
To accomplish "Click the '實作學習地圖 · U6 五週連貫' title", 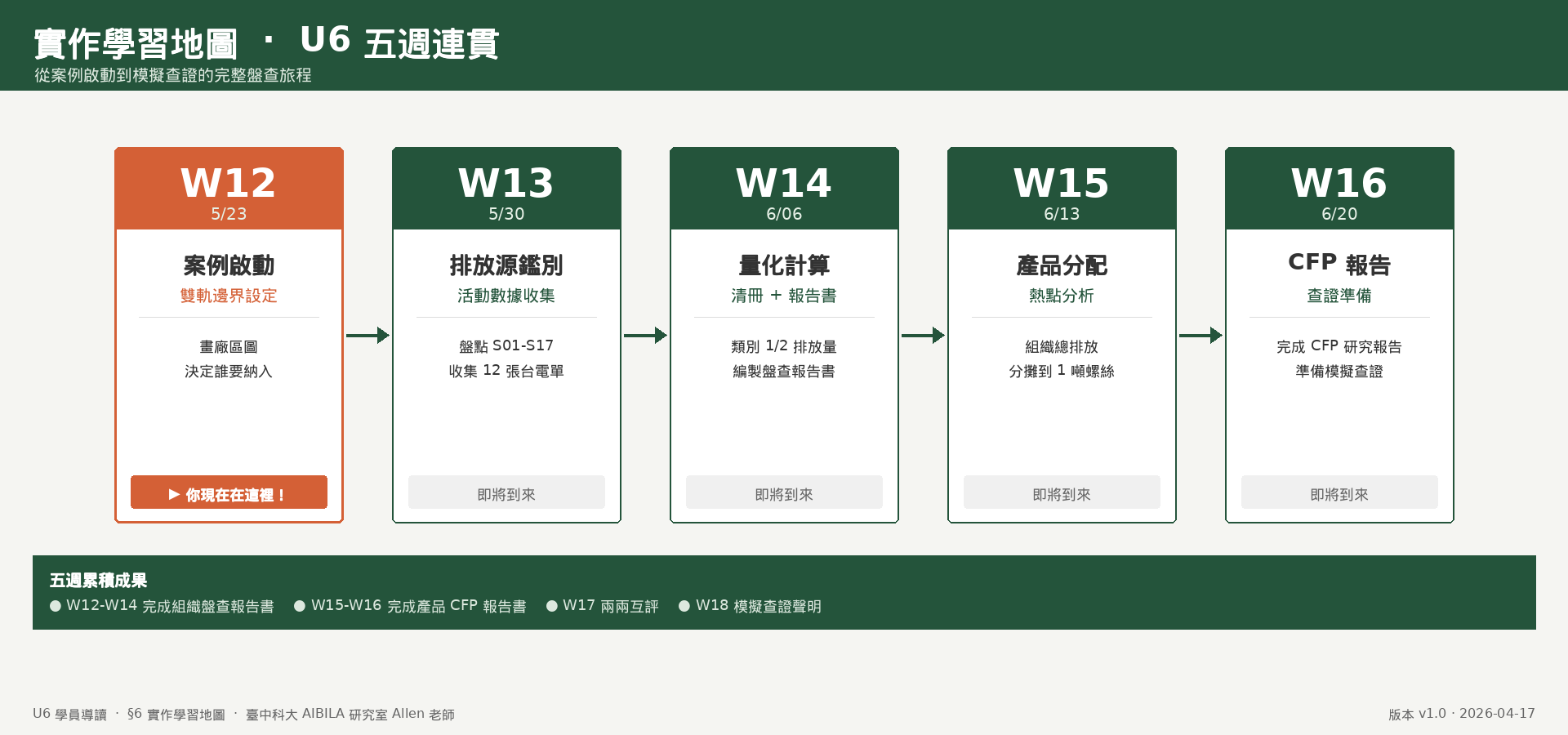I will click(266, 42).
